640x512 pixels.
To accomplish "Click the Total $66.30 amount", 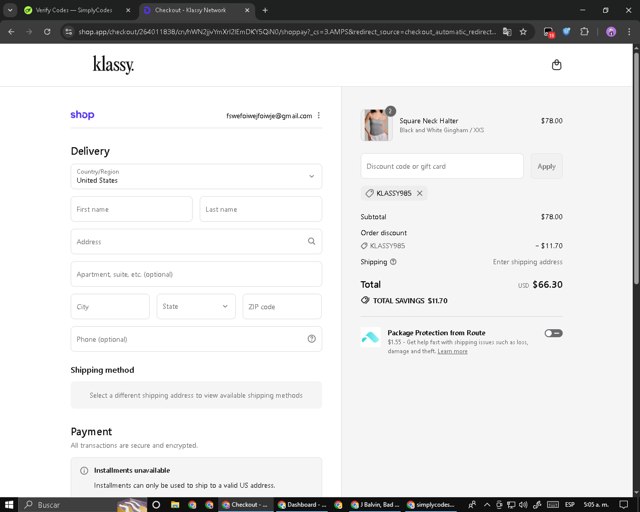I will [x=547, y=285].
